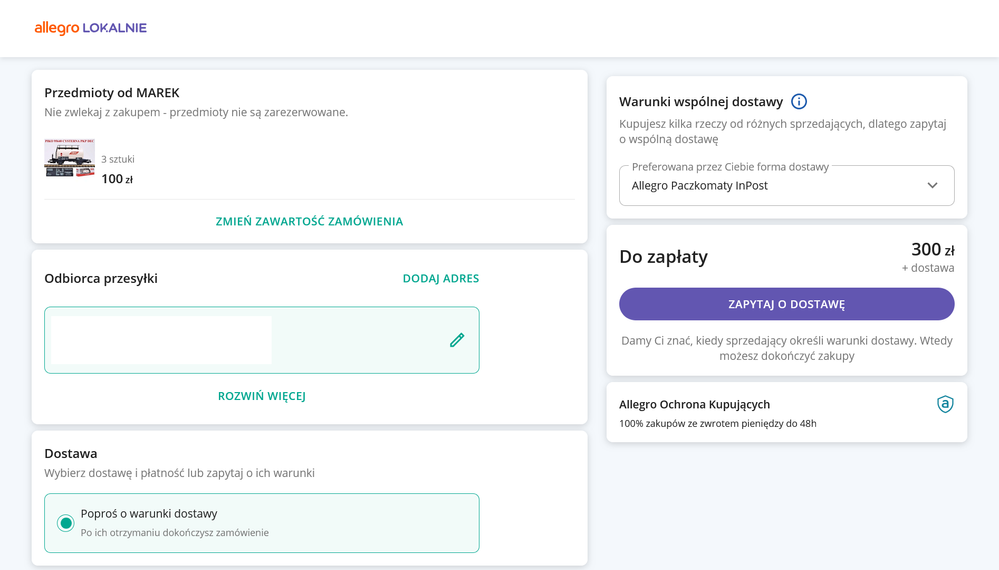Click the DODAJ ADRES link

[441, 278]
